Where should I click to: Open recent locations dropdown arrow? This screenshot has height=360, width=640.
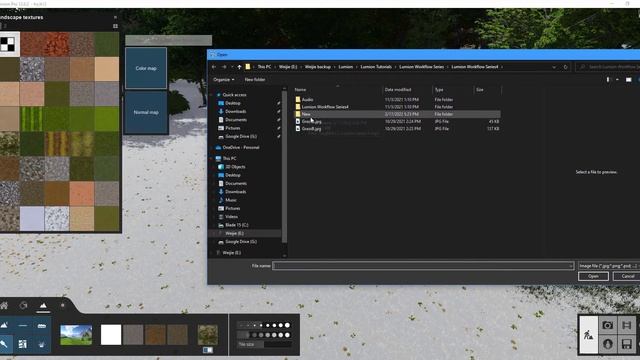(232, 67)
